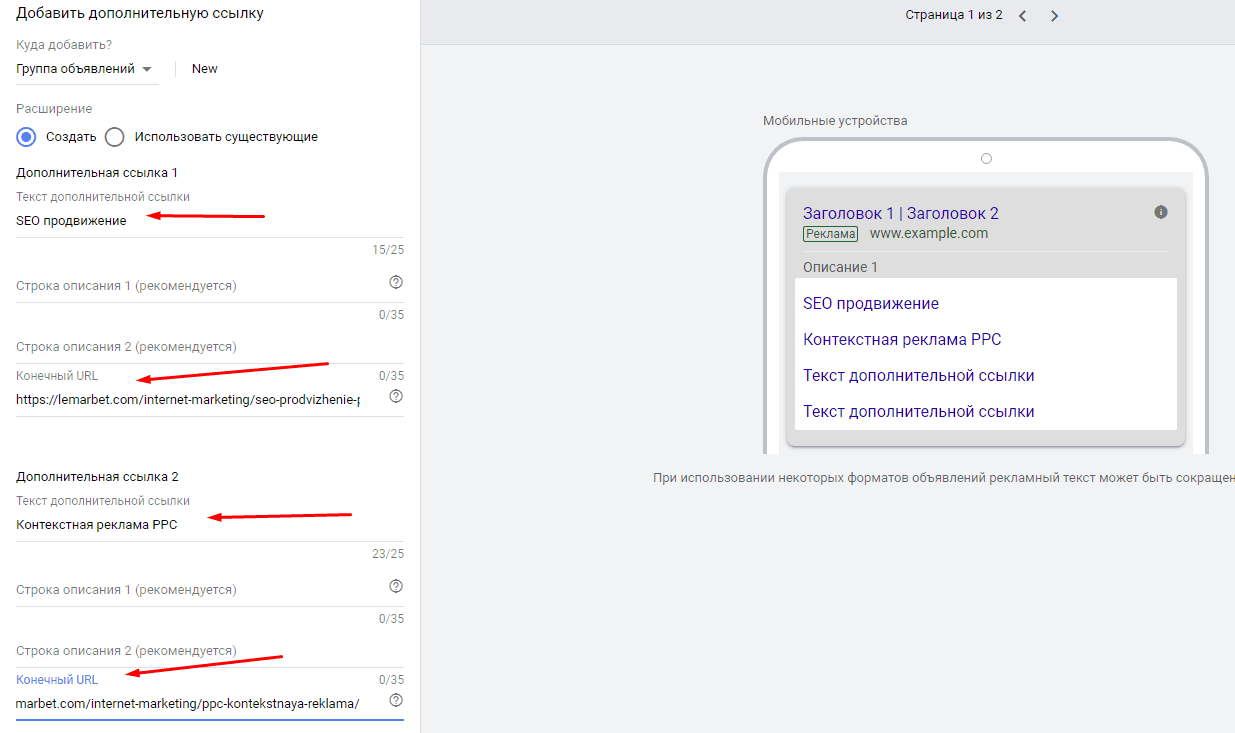The width and height of the screenshot is (1235, 733).
Task: Go to page 2 with the next arrow
Action: [1055, 15]
